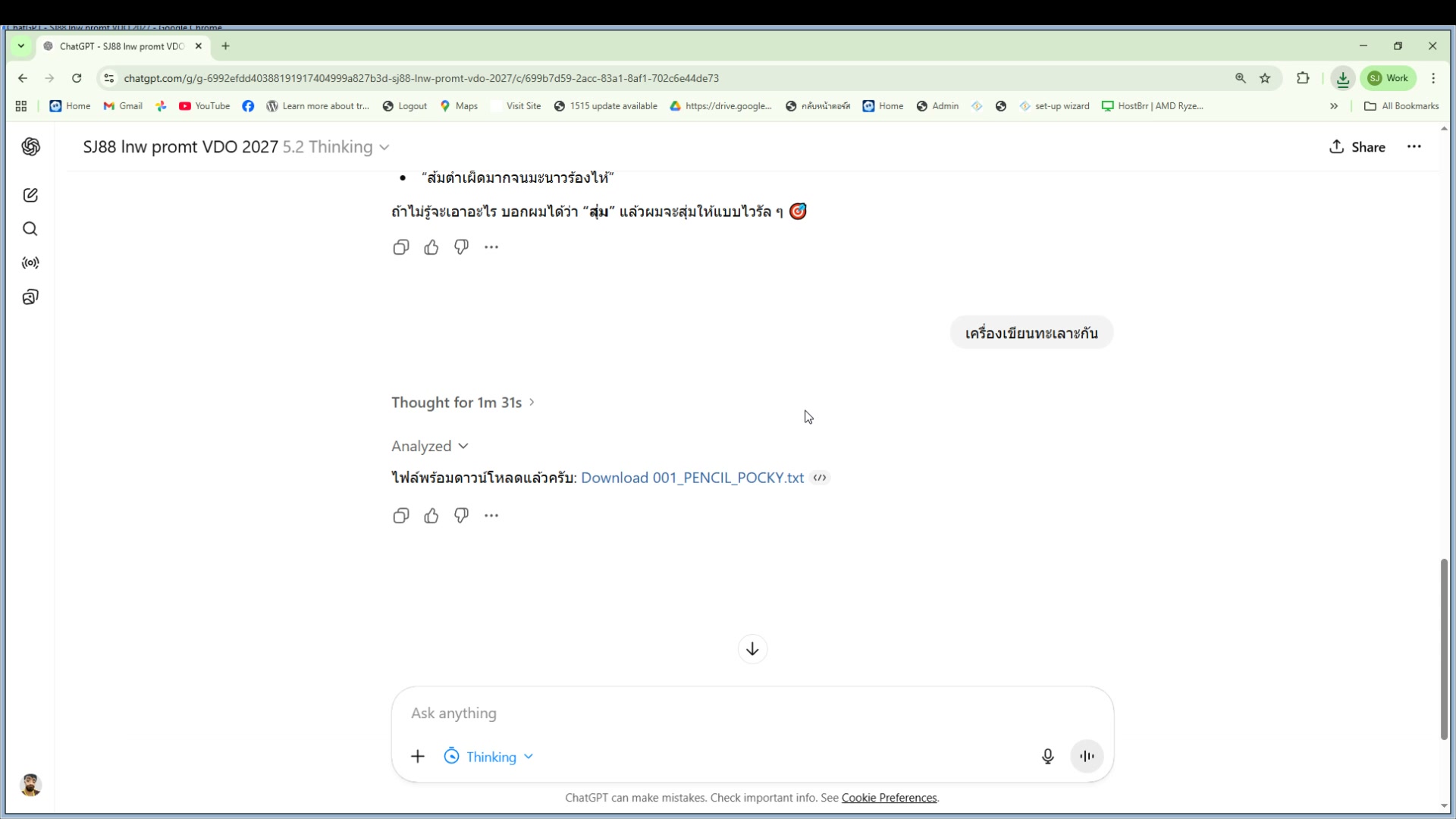The width and height of the screenshot is (1456, 819).
Task: Copy the PENCIL_POCKY download response
Action: [x=401, y=516]
